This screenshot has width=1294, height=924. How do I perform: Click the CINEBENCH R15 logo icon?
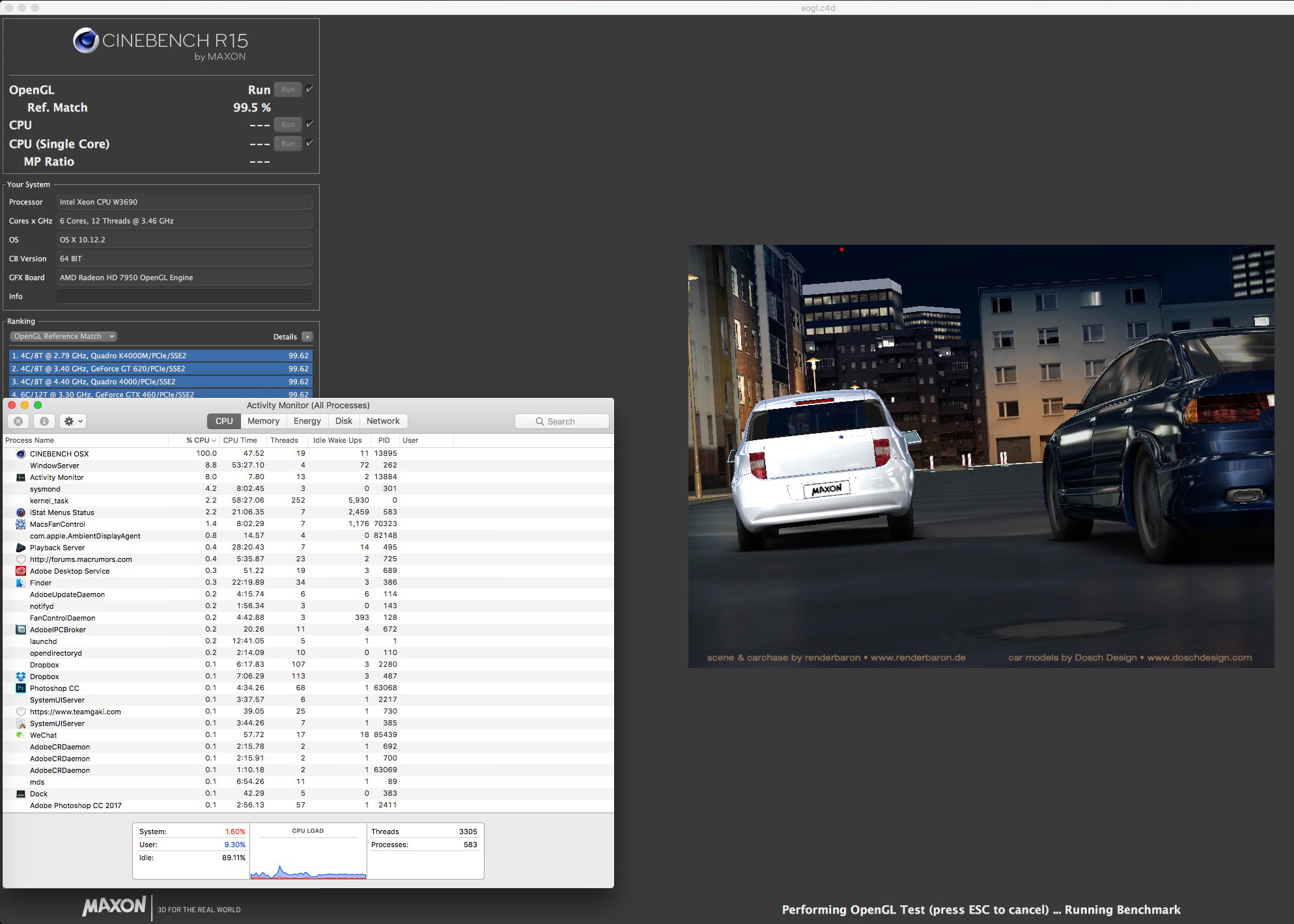(85, 44)
